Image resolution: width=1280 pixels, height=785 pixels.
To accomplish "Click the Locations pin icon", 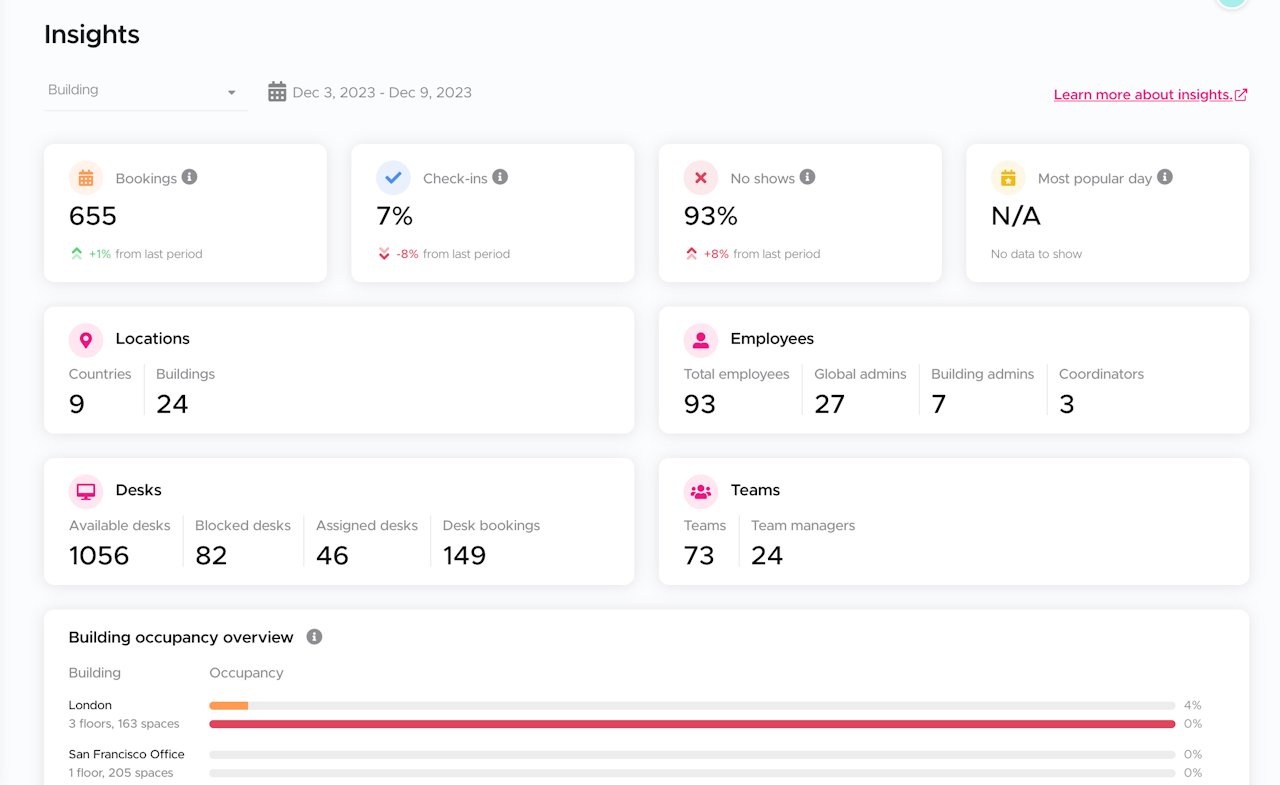I will coord(86,340).
